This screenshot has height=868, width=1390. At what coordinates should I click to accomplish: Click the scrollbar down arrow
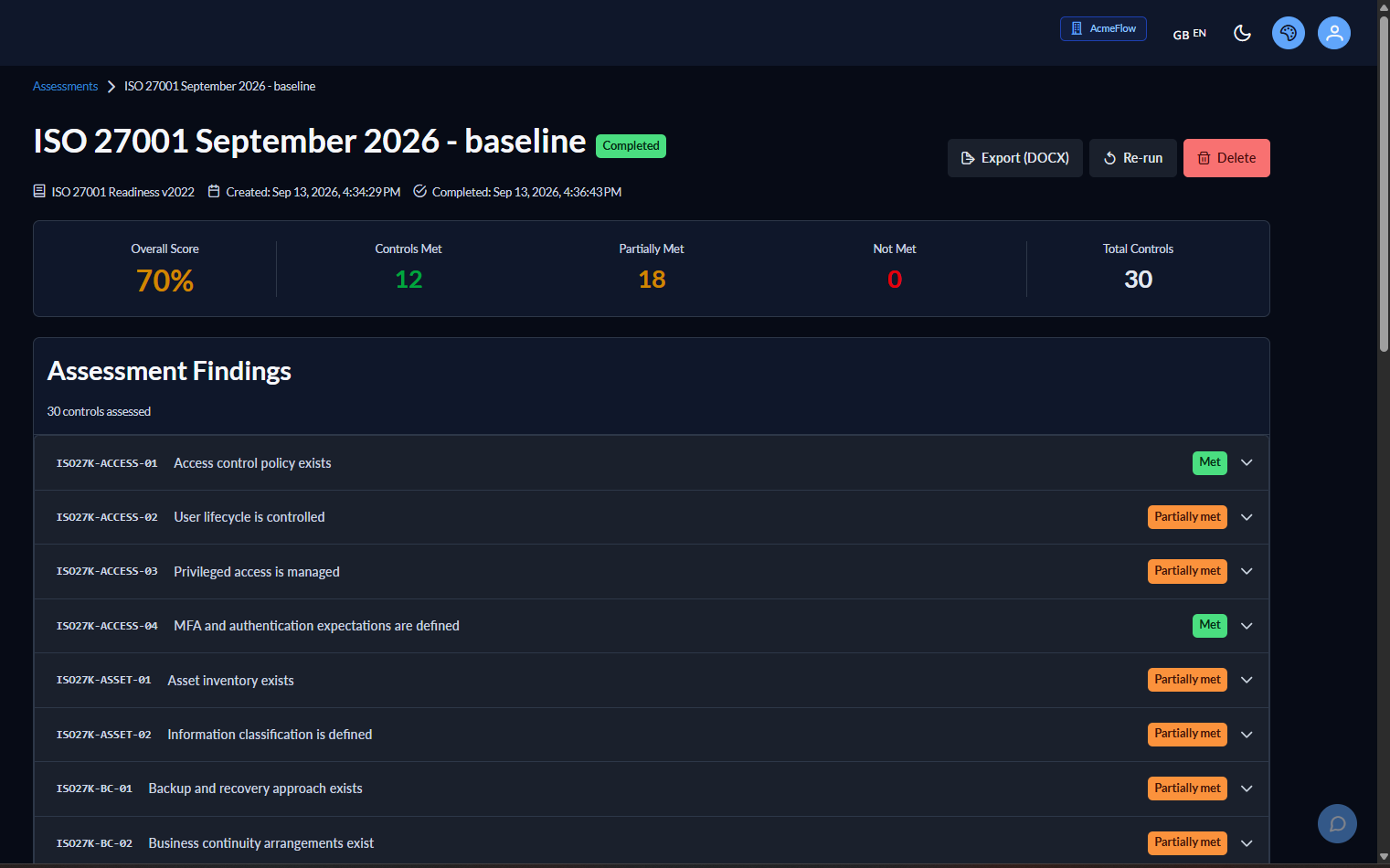click(1384, 856)
